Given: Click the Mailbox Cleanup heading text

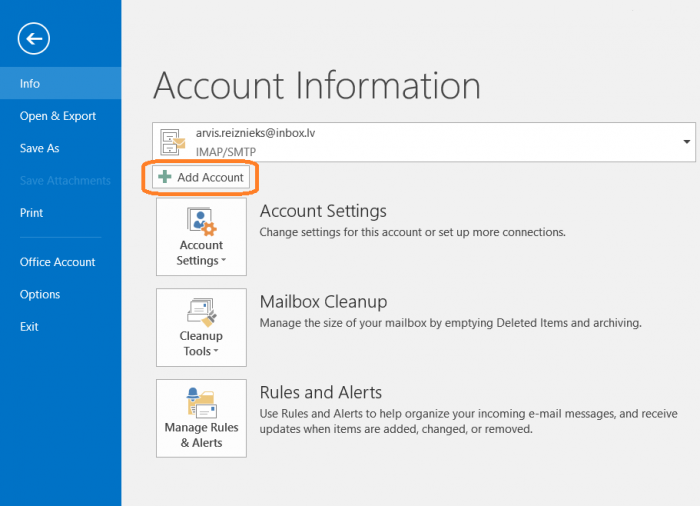Looking at the screenshot, I should (323, 302).
